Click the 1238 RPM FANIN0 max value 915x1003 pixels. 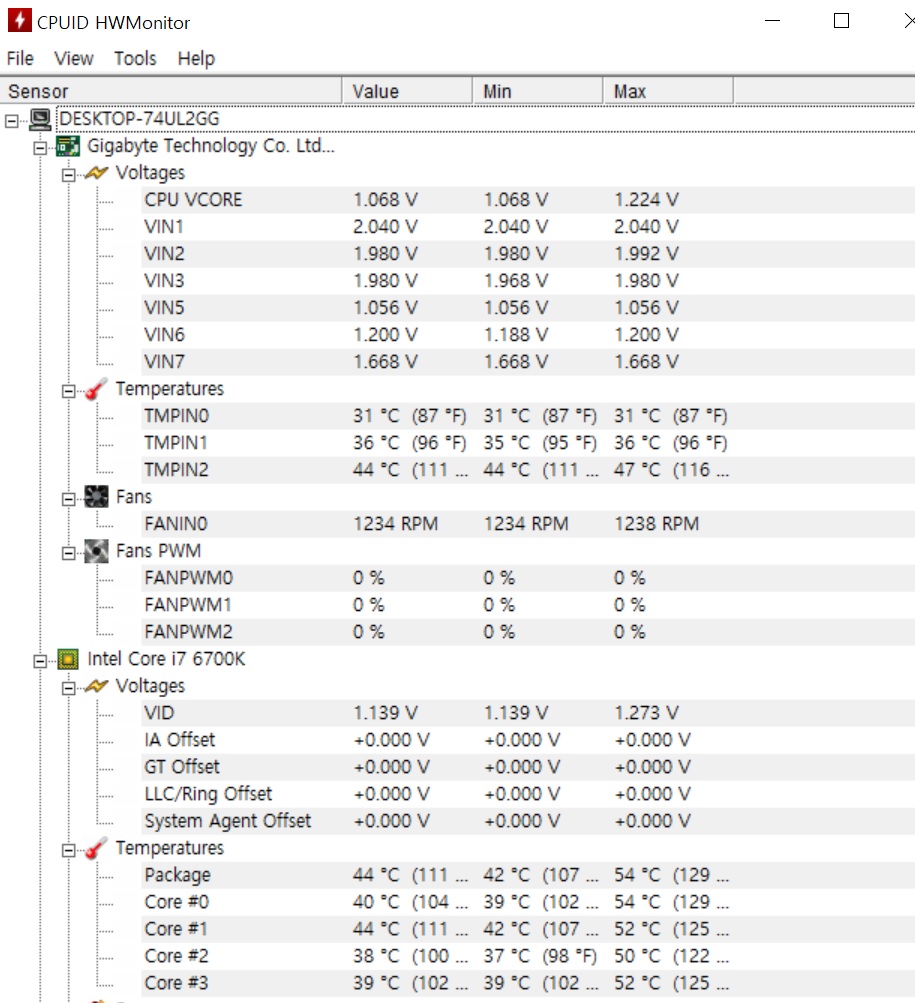click(x=656, y=524)
